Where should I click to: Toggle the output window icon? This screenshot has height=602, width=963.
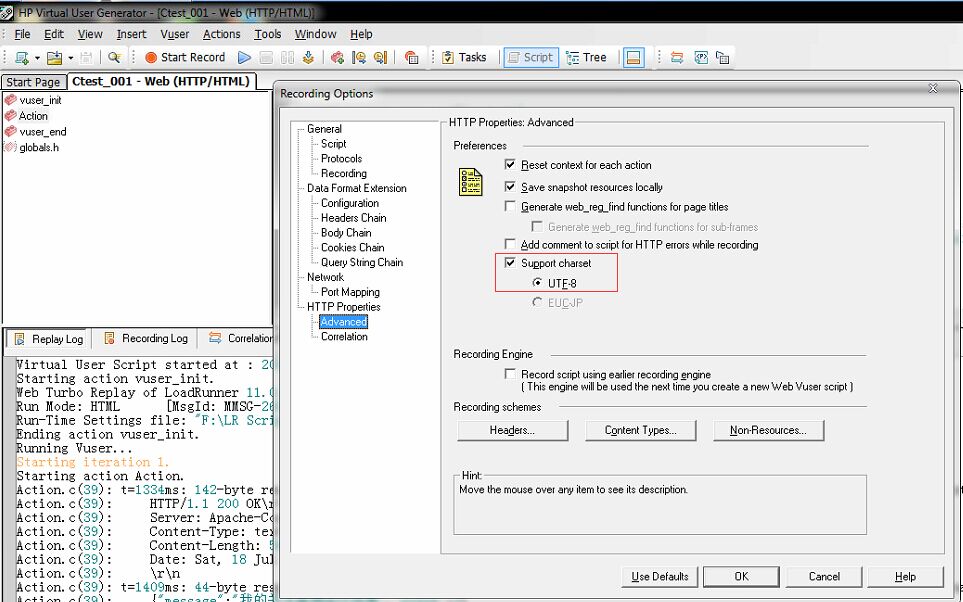[x=633, y=58]
